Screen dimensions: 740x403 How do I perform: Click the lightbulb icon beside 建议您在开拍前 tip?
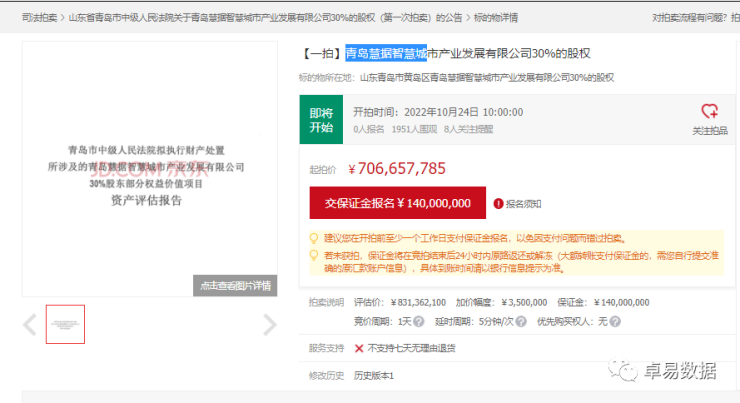pyautogui.click(x=313, y=238)
